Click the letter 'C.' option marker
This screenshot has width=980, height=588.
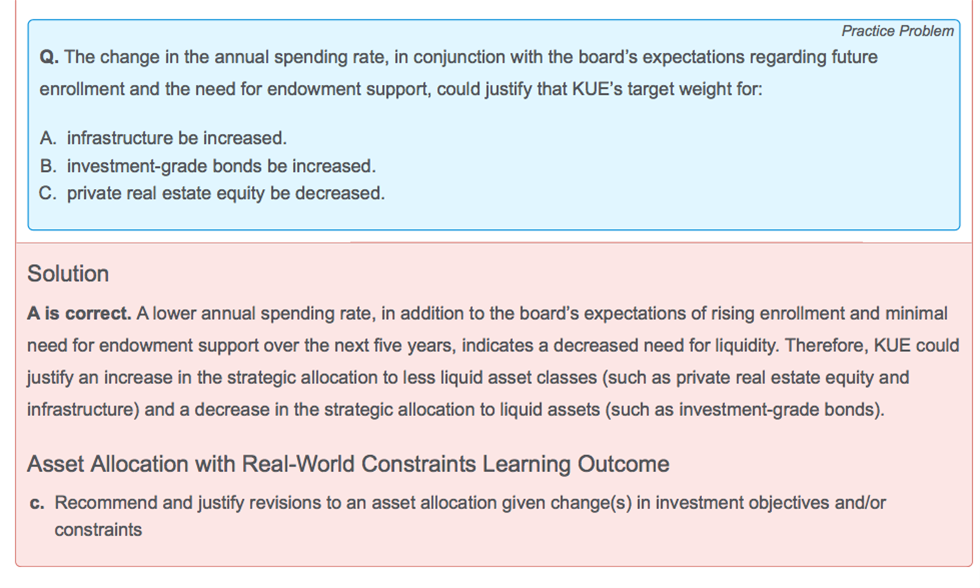point(50,193)
